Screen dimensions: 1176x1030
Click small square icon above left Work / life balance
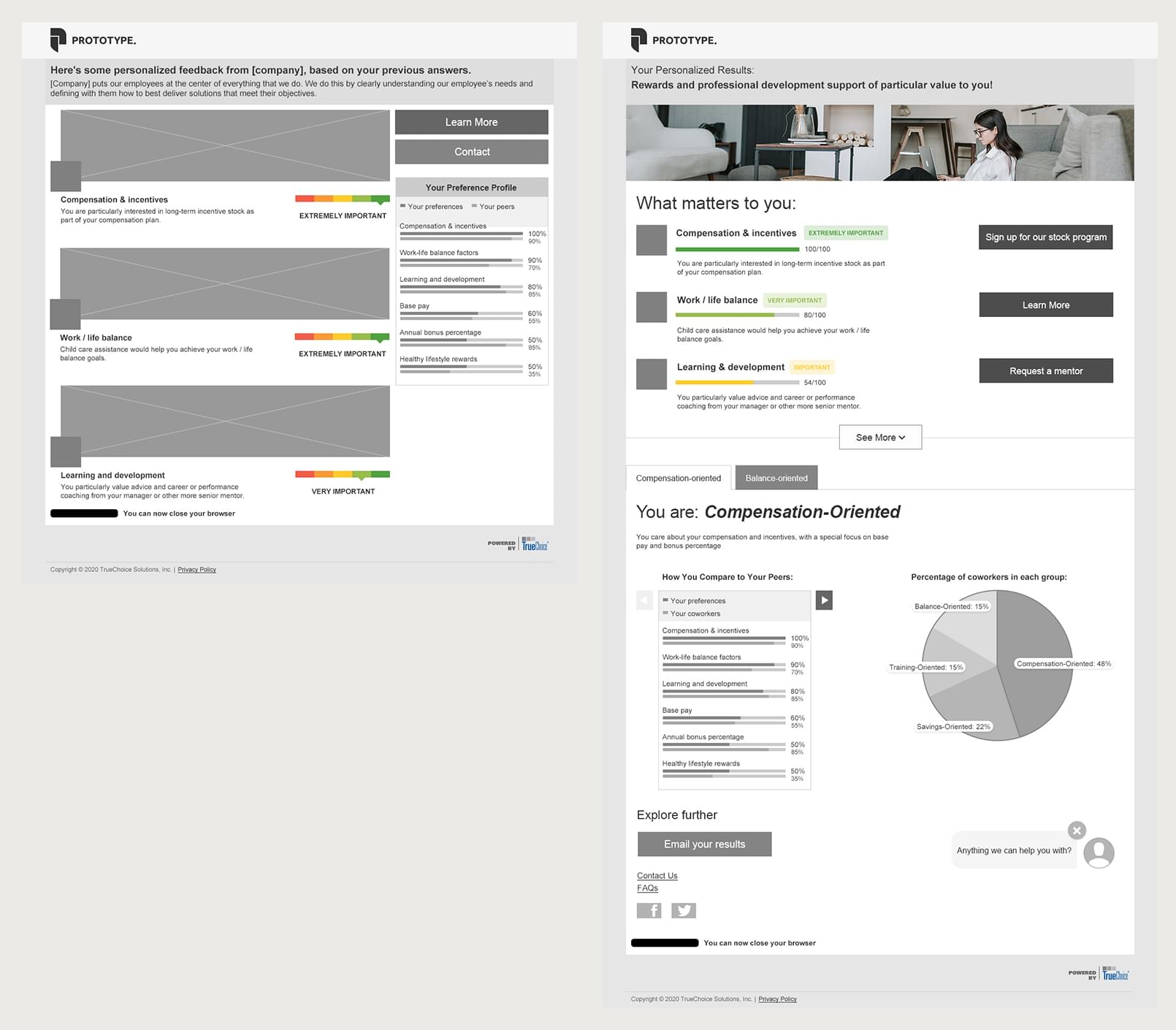[65, 314]
